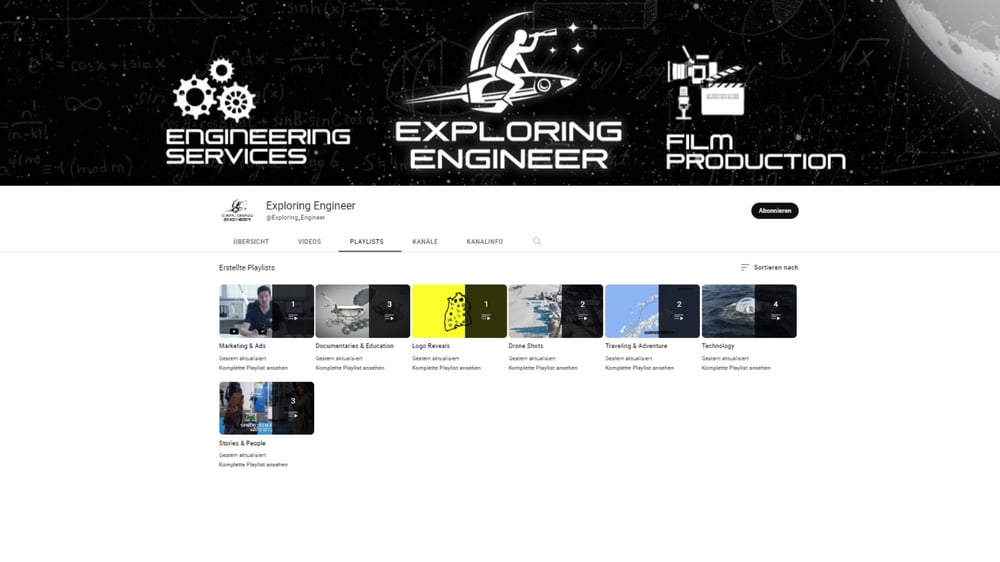Image resolution: width=1000 pixels, height=562 pixels.
Task: Click the Erstellte Playlists heading
Action: [x=247, y=268]
